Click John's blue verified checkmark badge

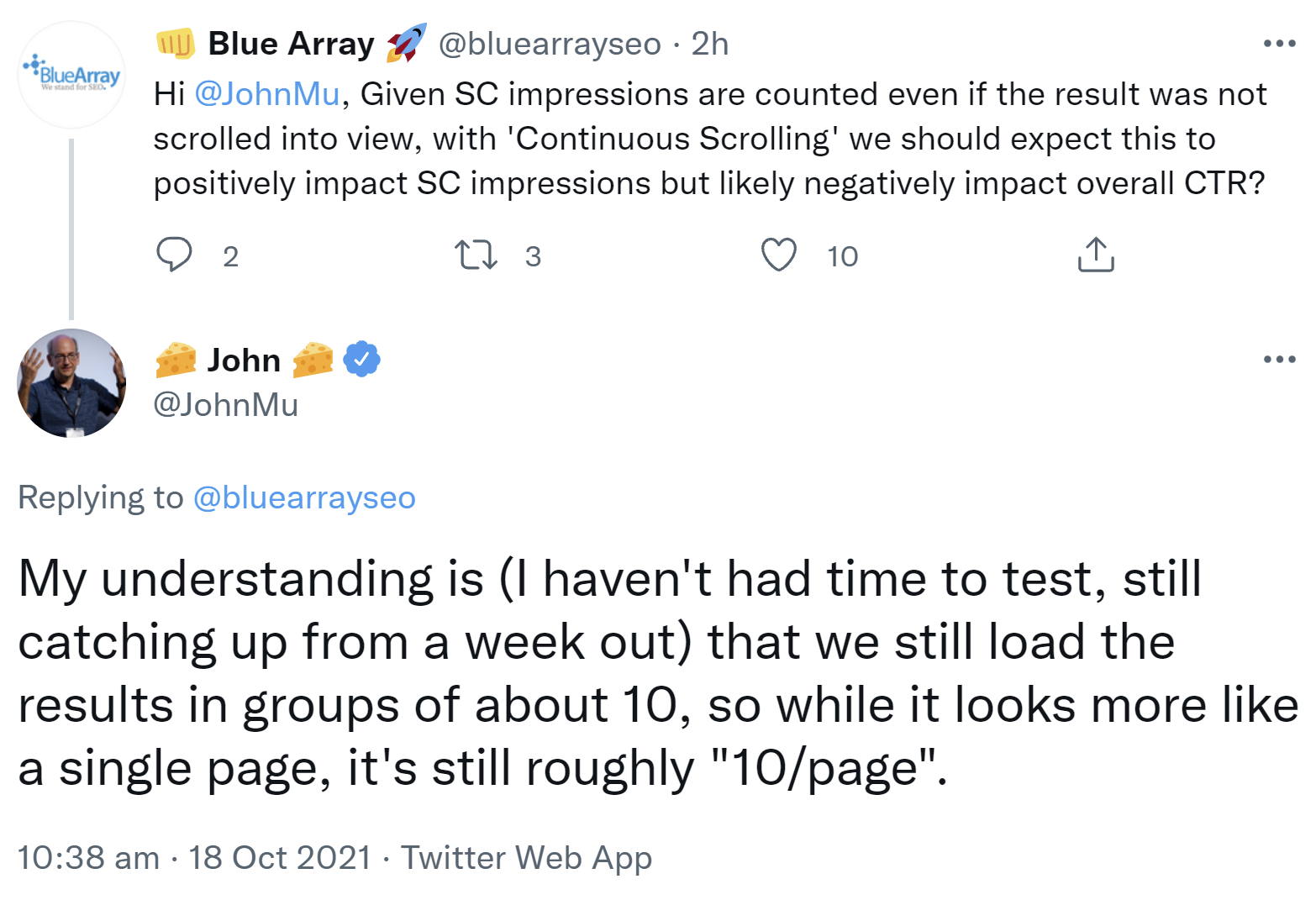(x=361, y=360)
